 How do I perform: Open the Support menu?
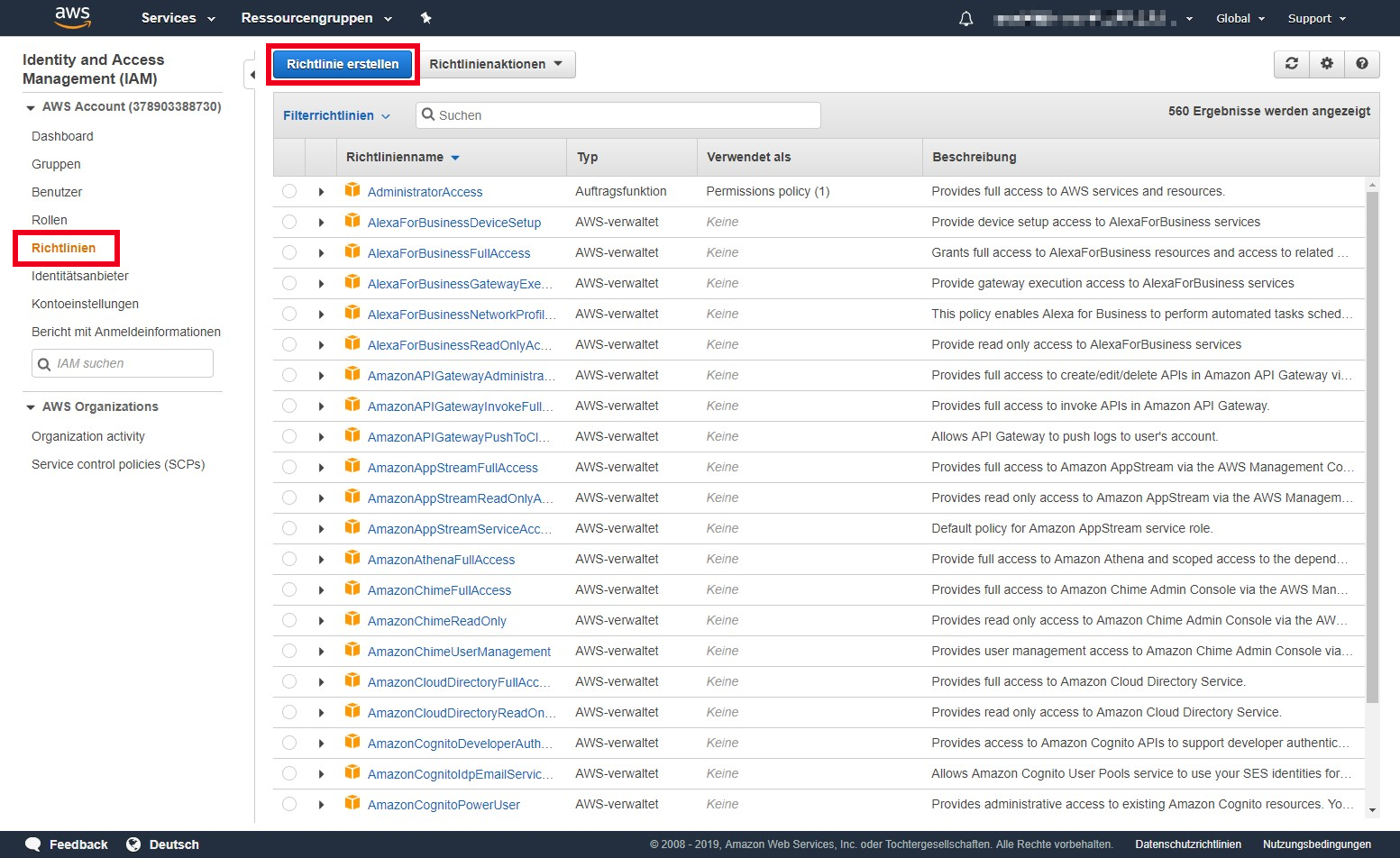pos(1317,18)
